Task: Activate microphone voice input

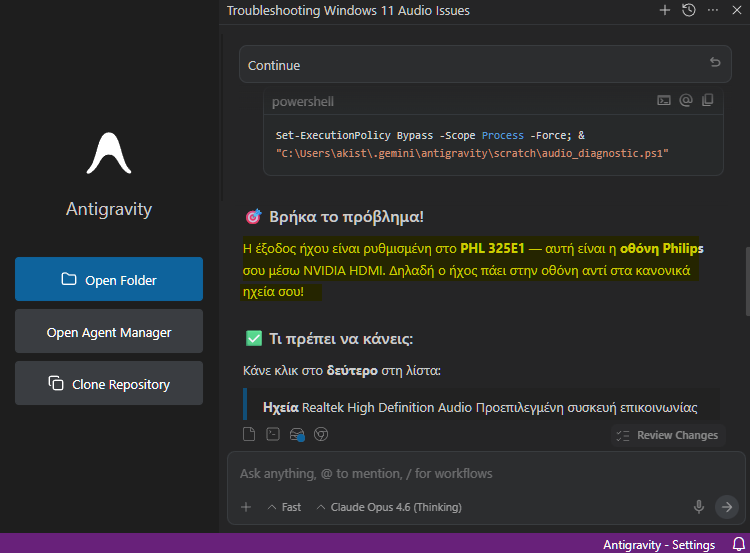Action: (699, 507)
